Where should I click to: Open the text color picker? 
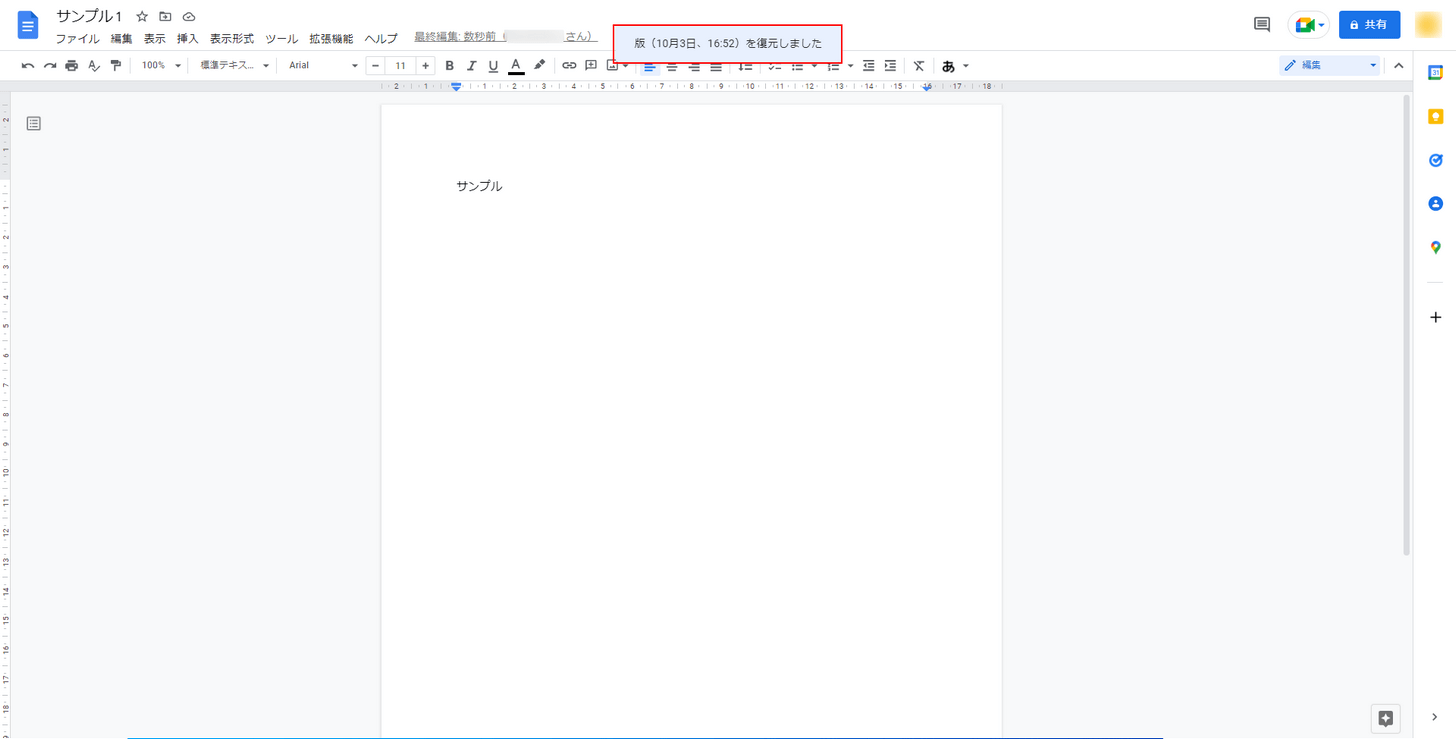click(516, 66)
